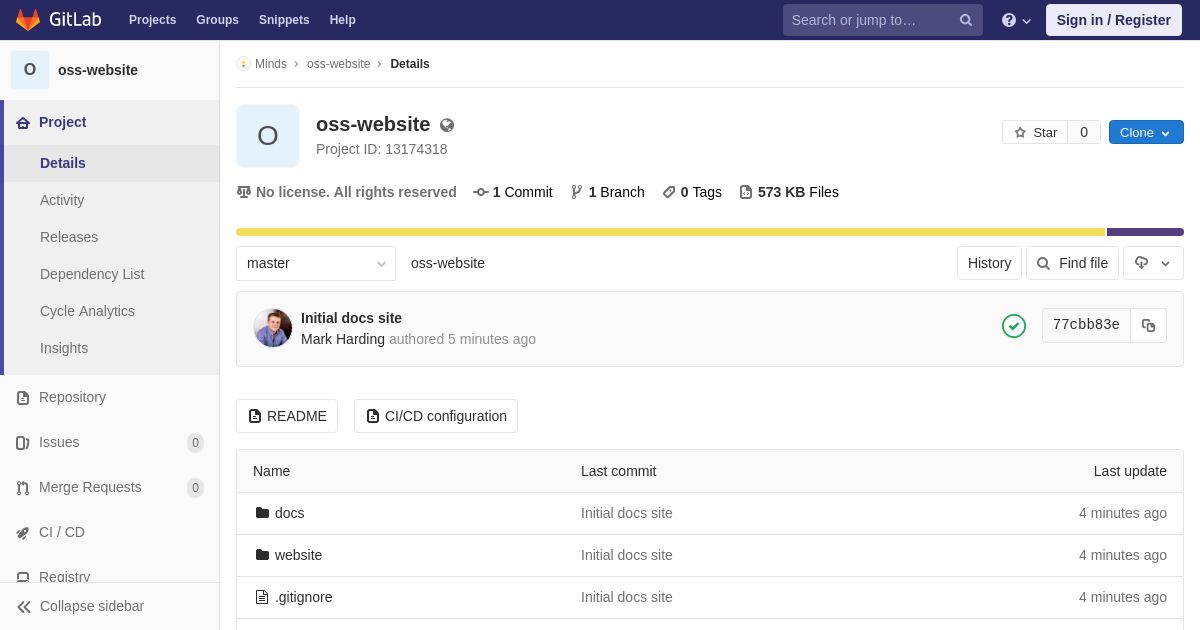This screenshot has width=1200, height=630.
Task: Open Snippets in the top navigation
Action: (284, 20)
